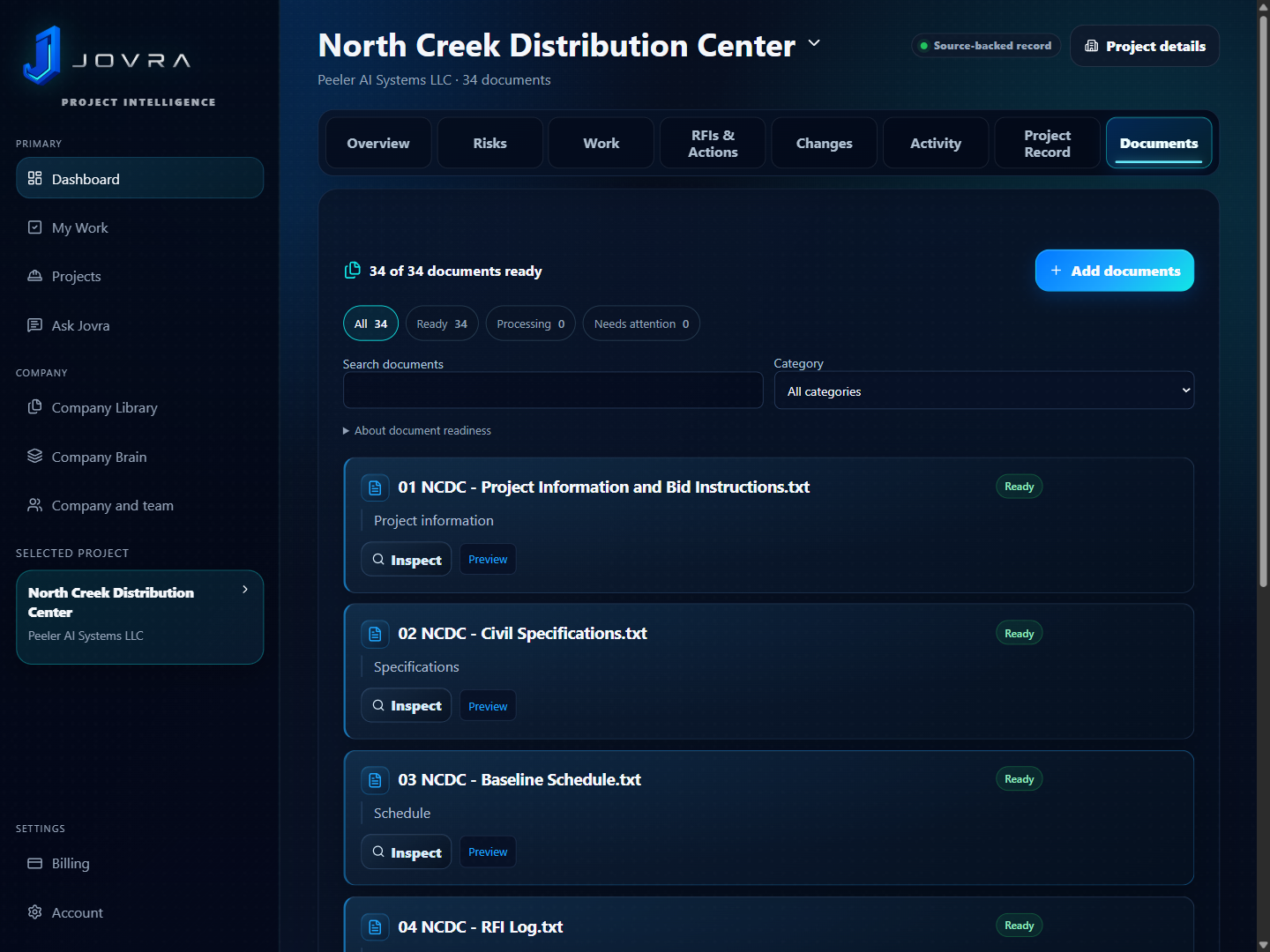
Task: Switch to the Activity tab
Action: [x=936, y=143]
